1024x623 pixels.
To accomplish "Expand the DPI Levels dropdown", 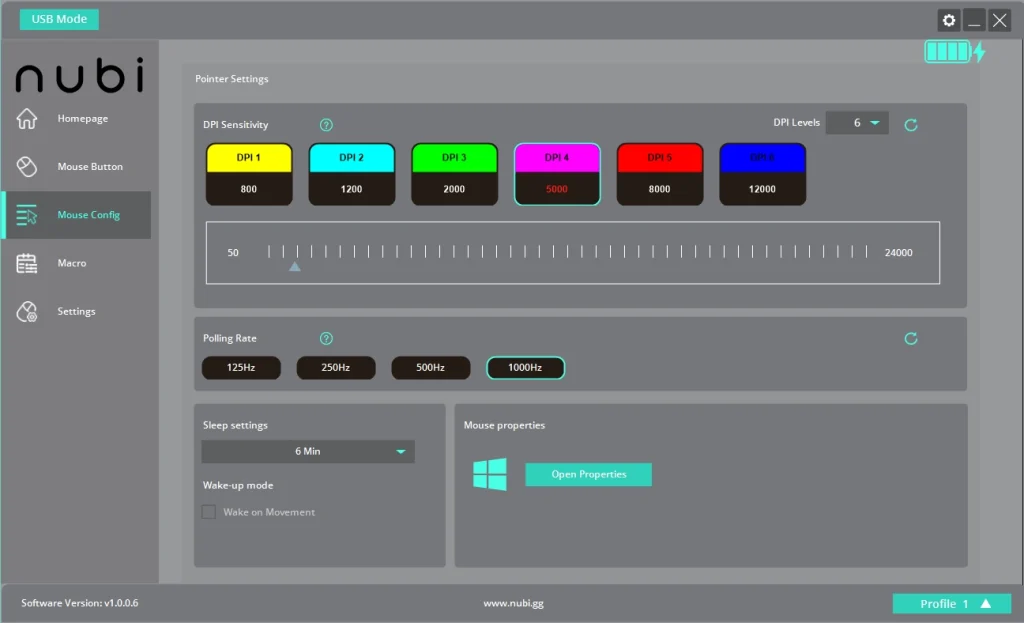I will coord(857,123).
